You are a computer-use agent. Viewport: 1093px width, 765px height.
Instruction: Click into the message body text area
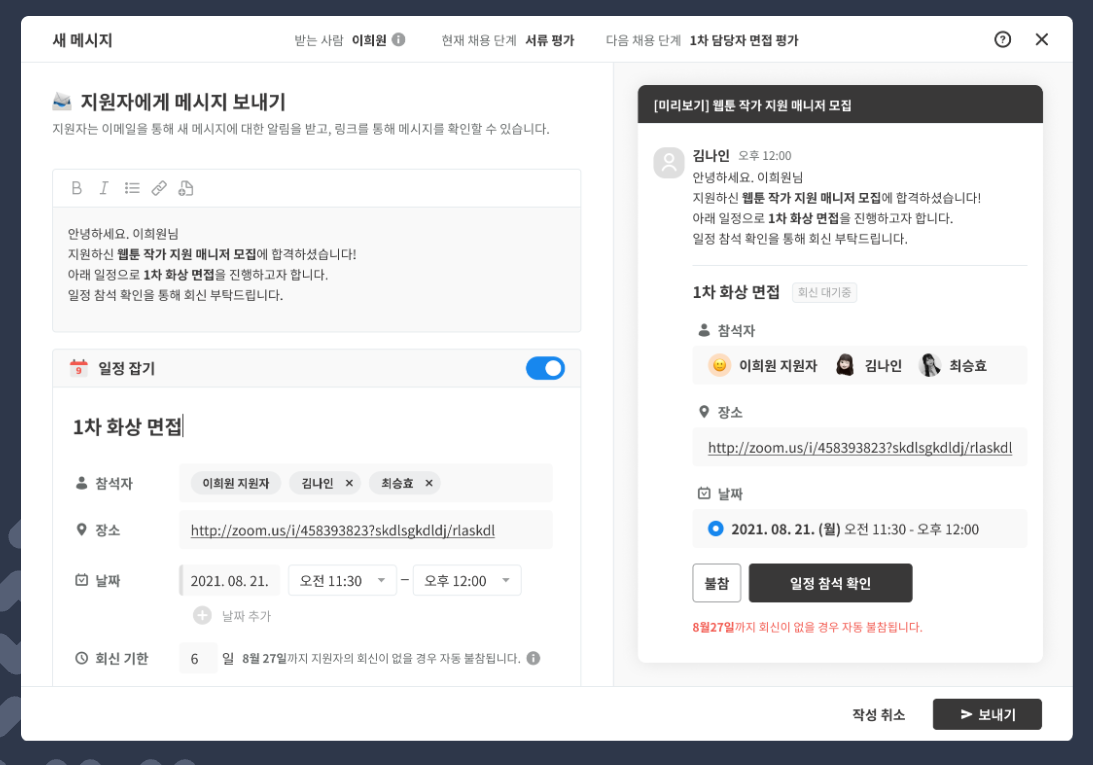(316, 269)
